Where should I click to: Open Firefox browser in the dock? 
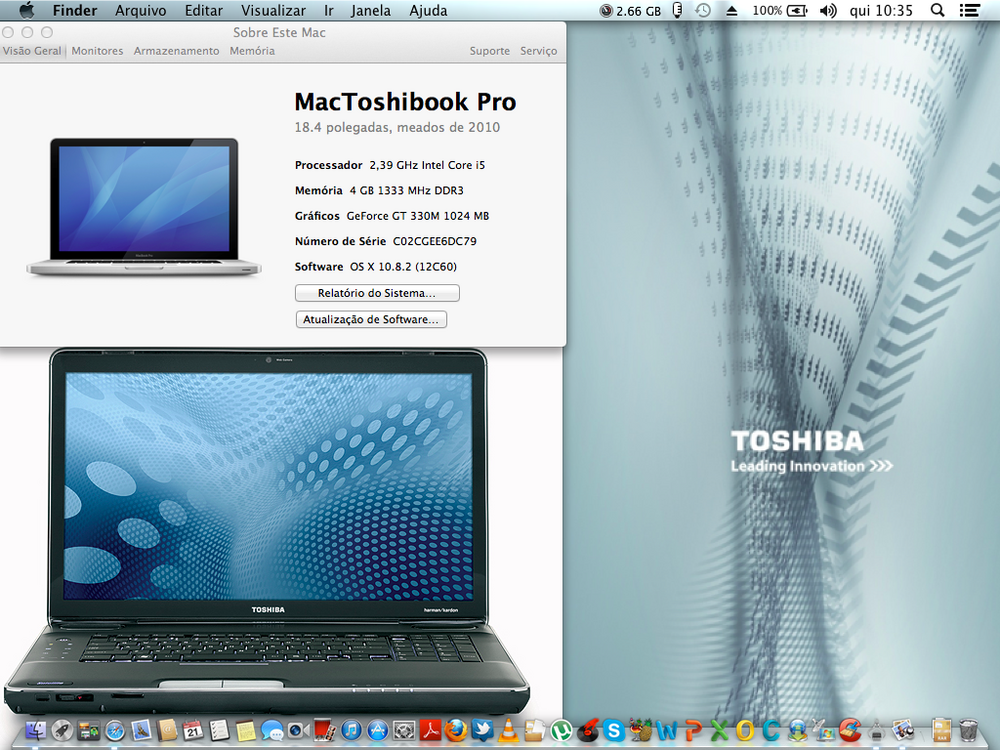[456, 731]
